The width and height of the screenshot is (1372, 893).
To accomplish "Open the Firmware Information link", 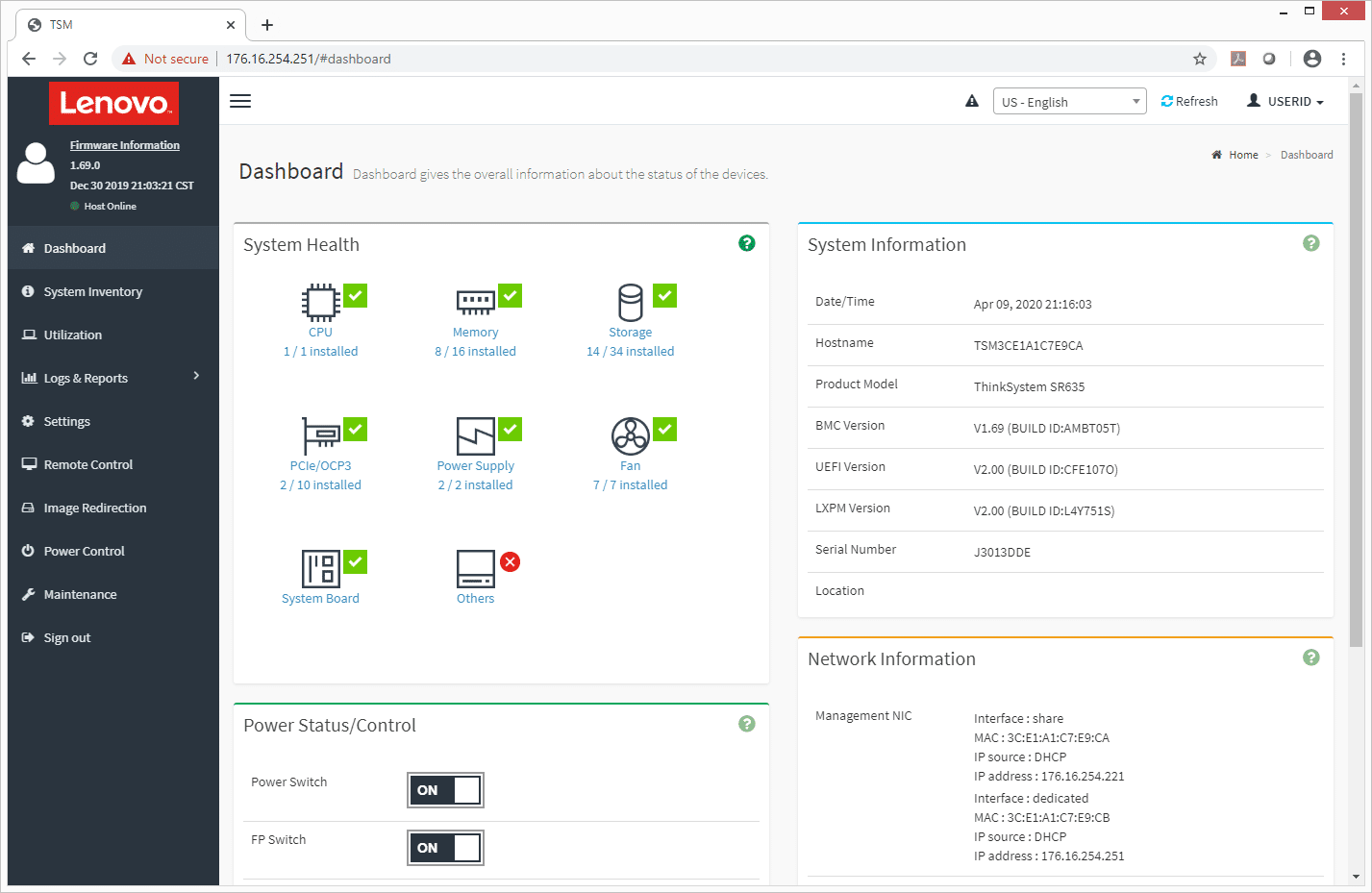I will (x=125, y=145).
